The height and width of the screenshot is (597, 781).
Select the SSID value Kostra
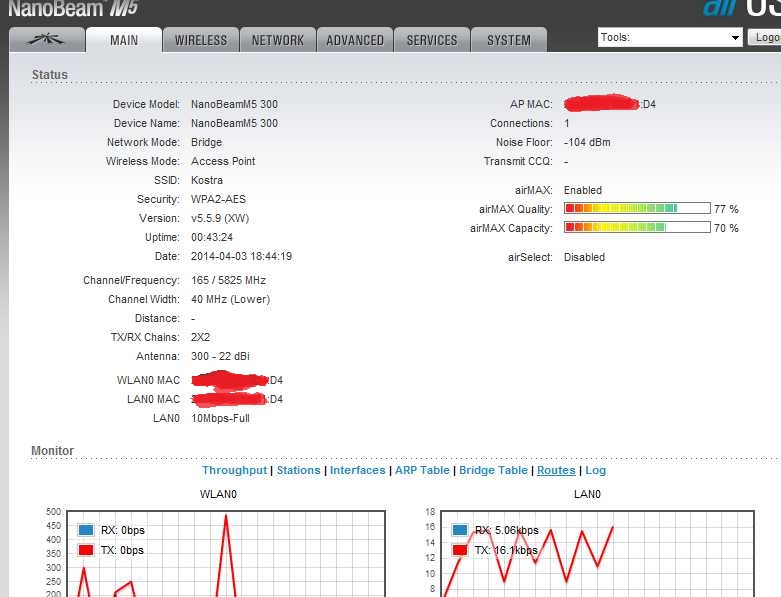(x=207, y=180)
